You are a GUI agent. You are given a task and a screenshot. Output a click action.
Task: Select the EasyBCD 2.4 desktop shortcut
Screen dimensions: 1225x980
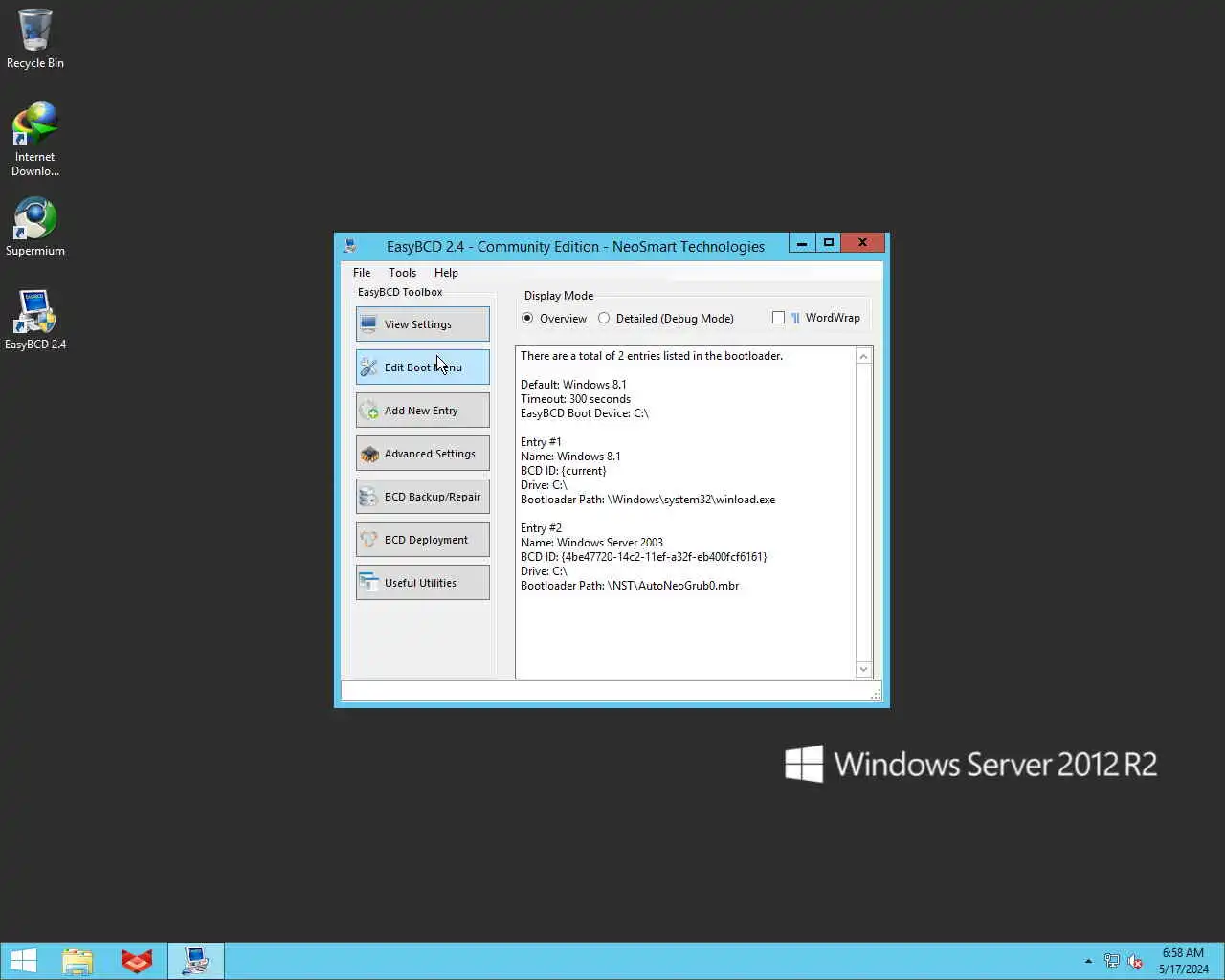click(x=35, y=320)
